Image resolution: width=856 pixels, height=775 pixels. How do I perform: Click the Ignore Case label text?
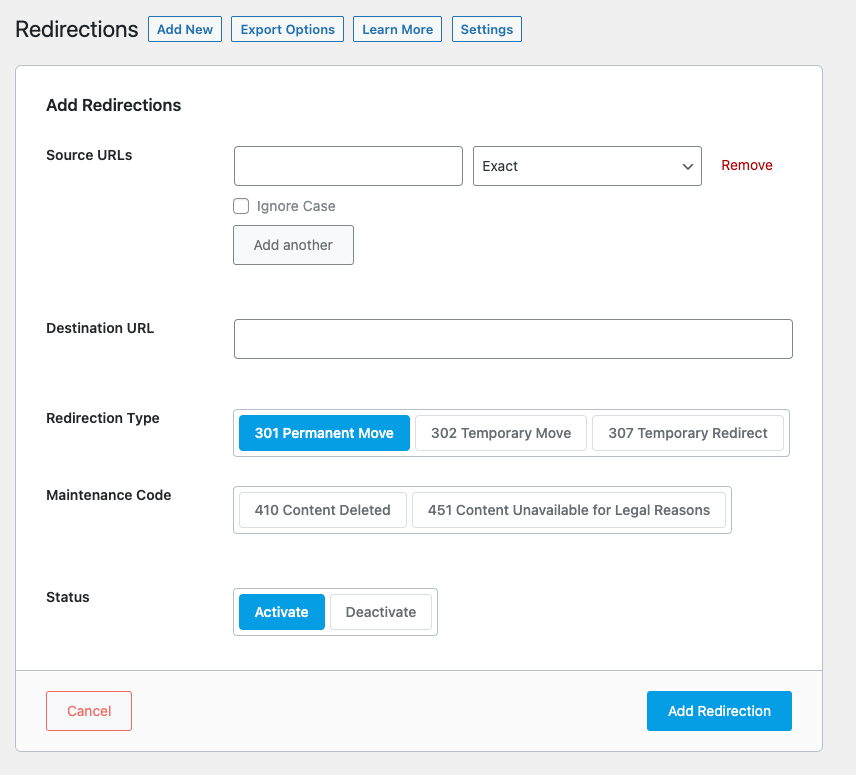[x=296, y=206]
